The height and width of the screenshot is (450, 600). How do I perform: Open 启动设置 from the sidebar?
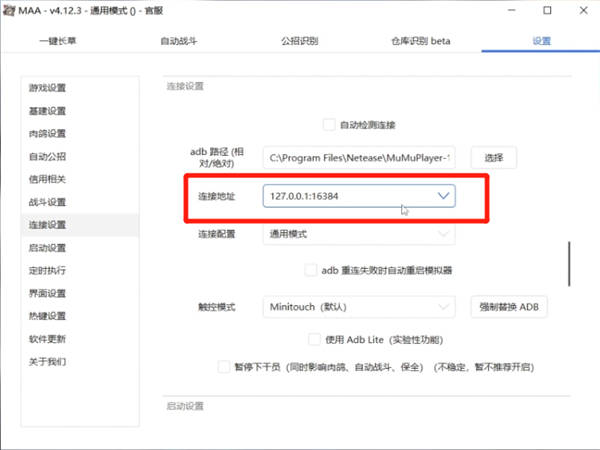(x=48, y=248)
